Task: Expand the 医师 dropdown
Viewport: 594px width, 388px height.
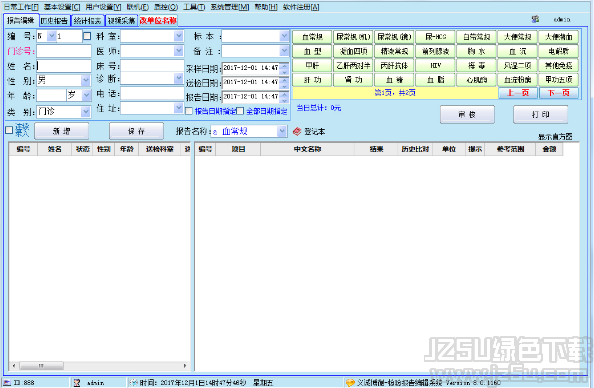Action: point(179,51)
